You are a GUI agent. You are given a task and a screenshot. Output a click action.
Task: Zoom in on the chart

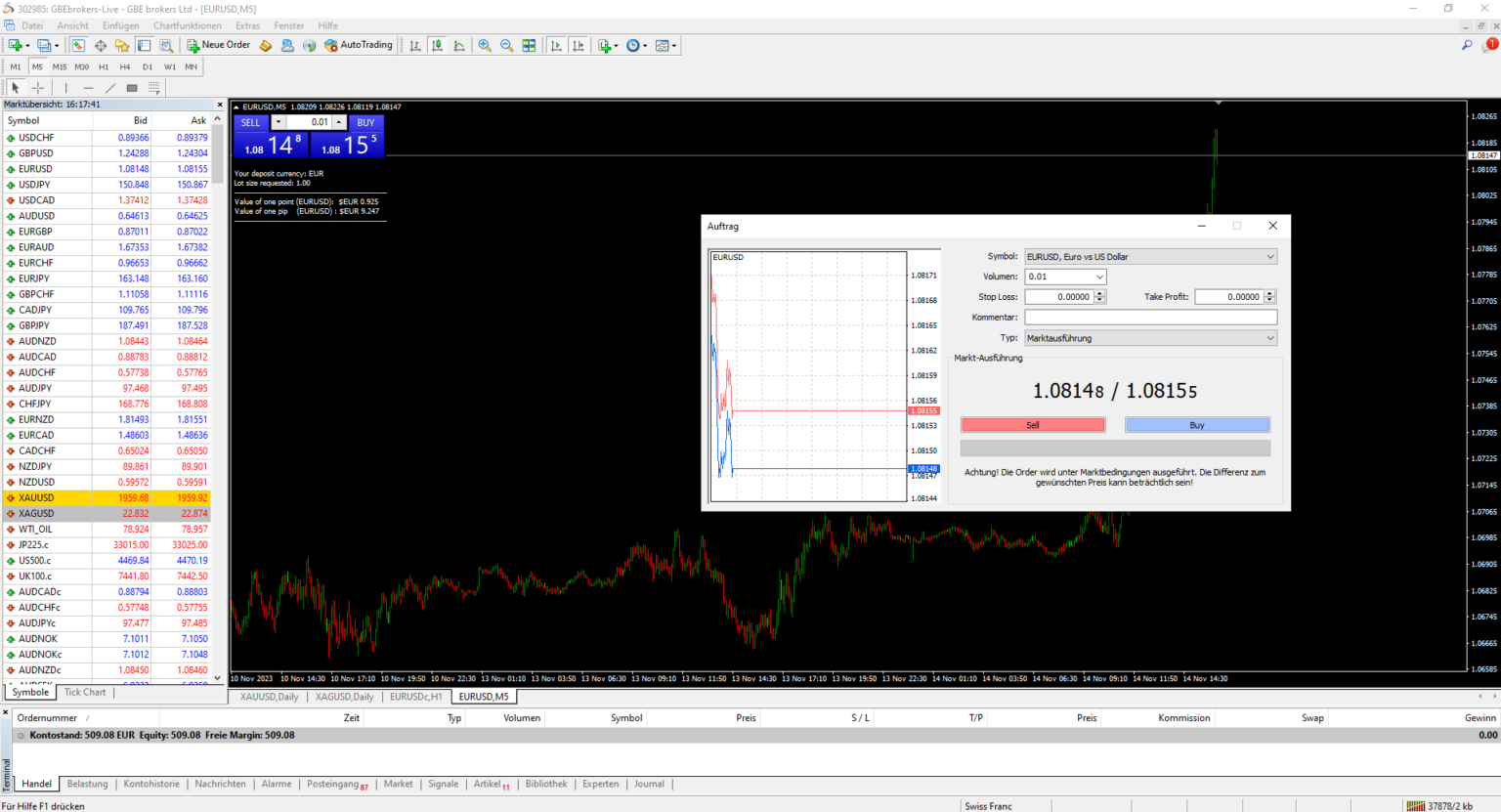click(484, 45)
